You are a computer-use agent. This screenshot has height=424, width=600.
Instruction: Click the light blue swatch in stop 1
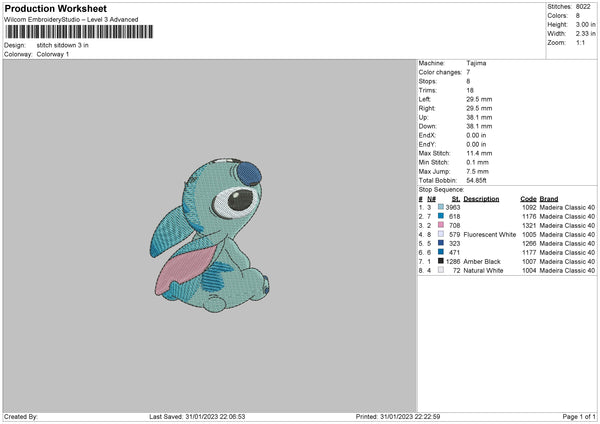(x=441, y=206)
